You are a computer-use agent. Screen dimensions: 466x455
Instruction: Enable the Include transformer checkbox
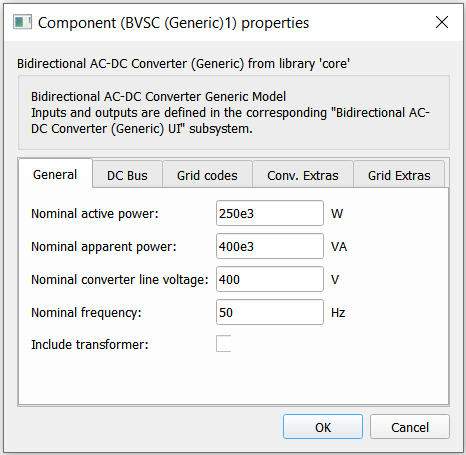pos(224,344)
